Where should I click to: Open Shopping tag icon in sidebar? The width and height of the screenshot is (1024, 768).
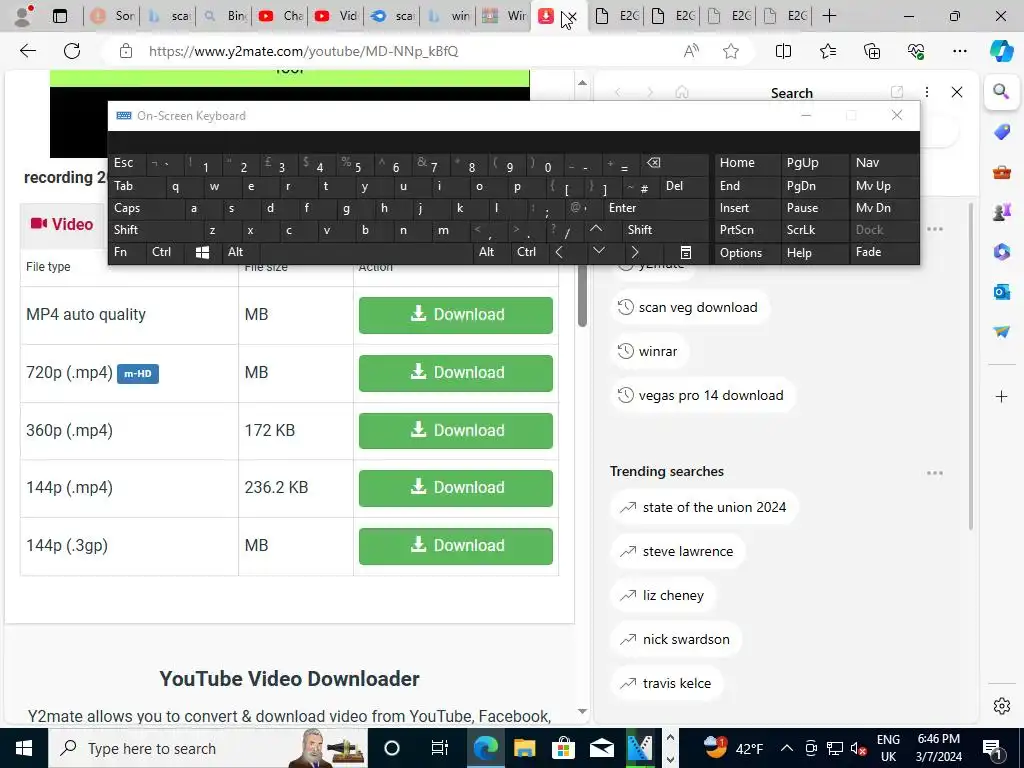[1001, 133]
